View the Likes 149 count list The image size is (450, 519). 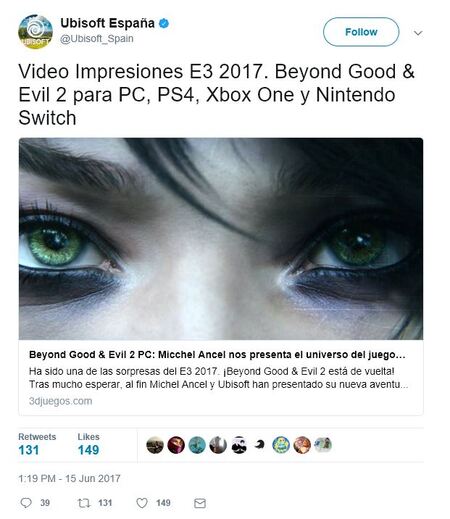[88, 445]
